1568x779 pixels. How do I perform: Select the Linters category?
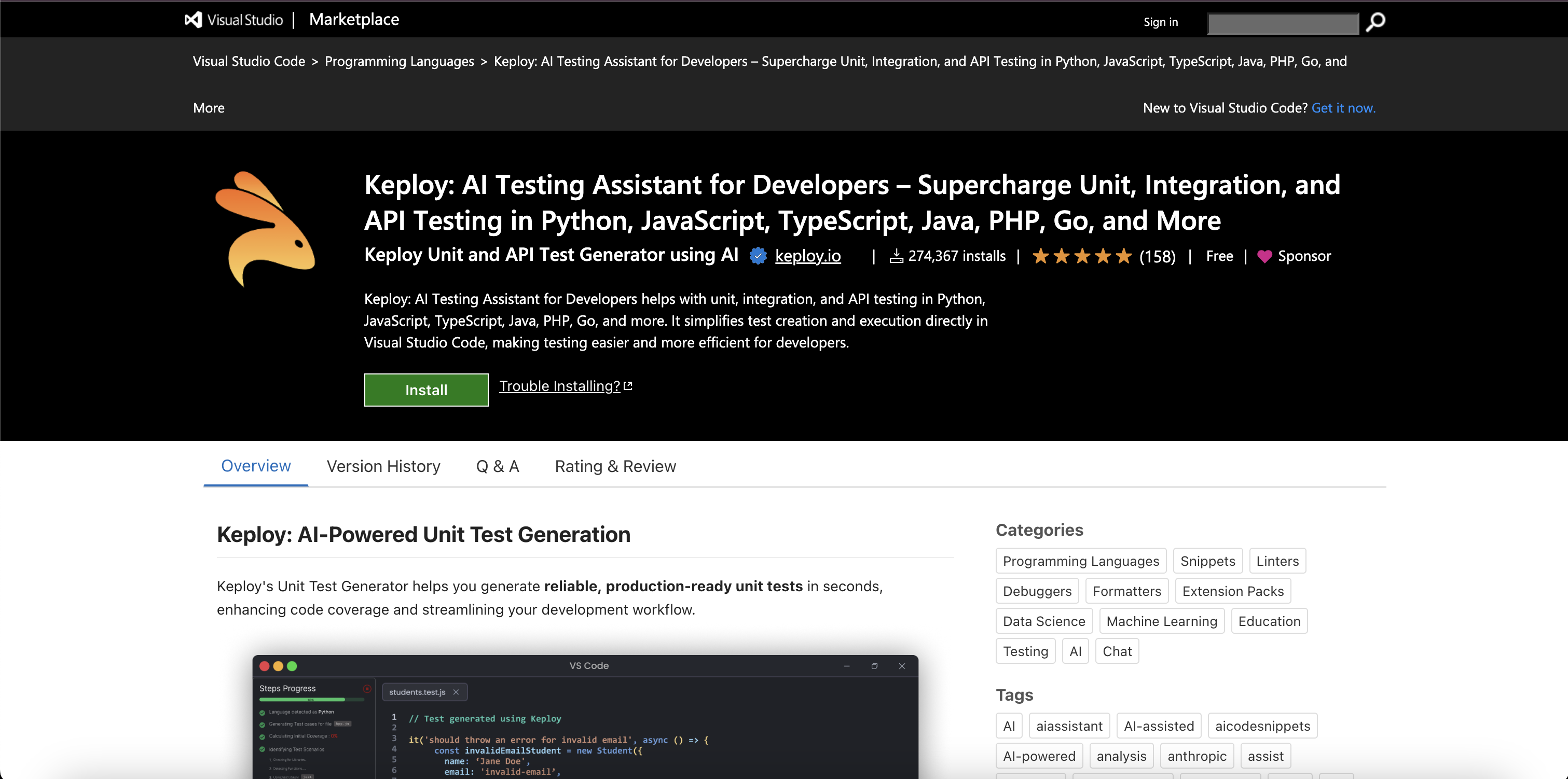coord(1277,561)
